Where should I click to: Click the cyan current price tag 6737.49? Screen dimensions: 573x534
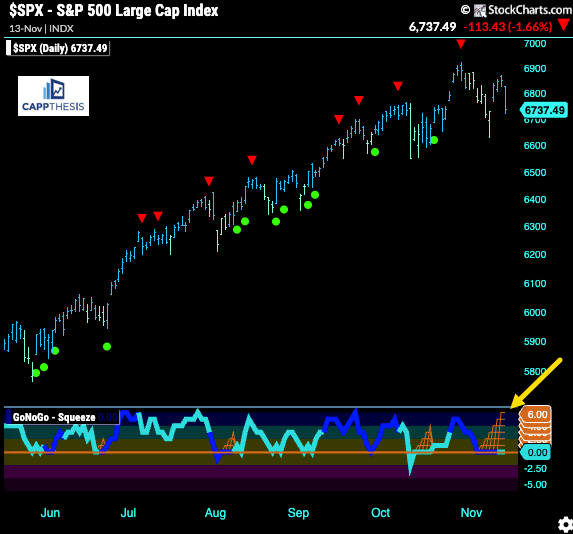544,110
